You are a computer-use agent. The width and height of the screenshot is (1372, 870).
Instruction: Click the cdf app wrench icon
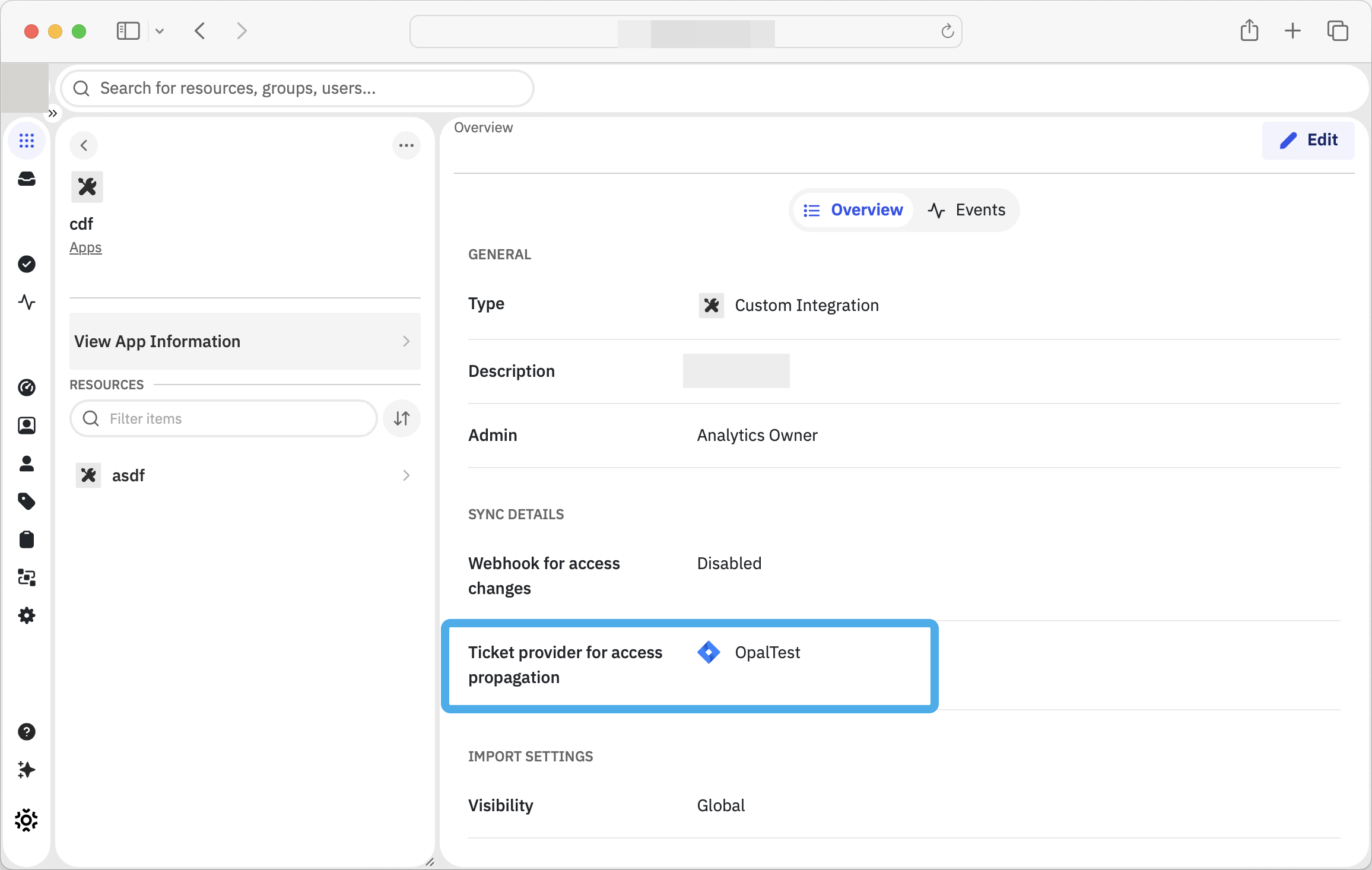[87, 187]
